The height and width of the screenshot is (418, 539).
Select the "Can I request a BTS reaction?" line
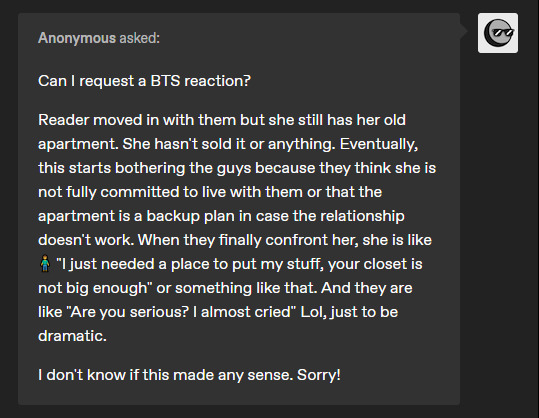pyautogui.click(x=144, y=81)
